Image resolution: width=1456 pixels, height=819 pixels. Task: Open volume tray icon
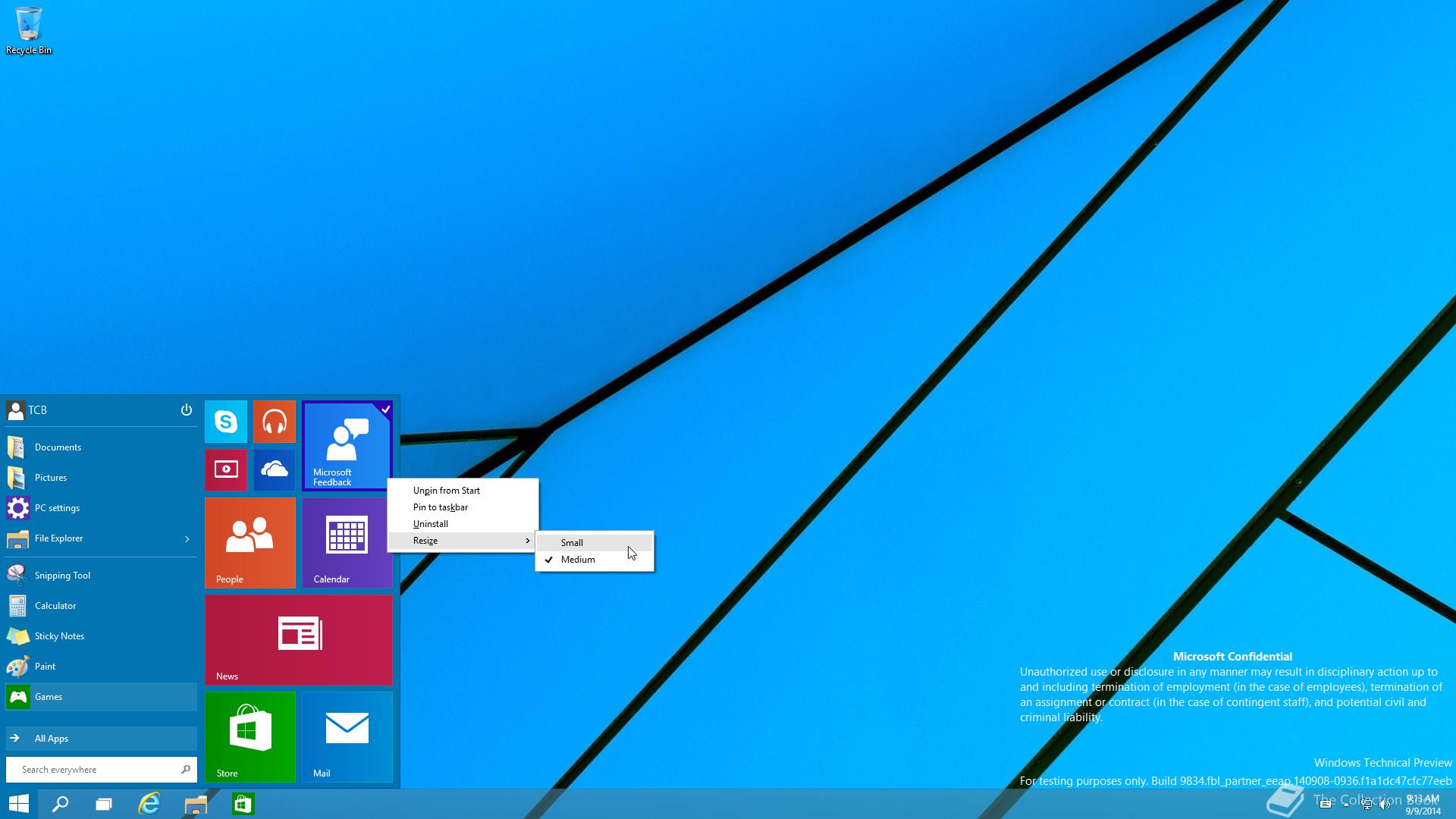pyautogui.click(x=1385, y=805)
